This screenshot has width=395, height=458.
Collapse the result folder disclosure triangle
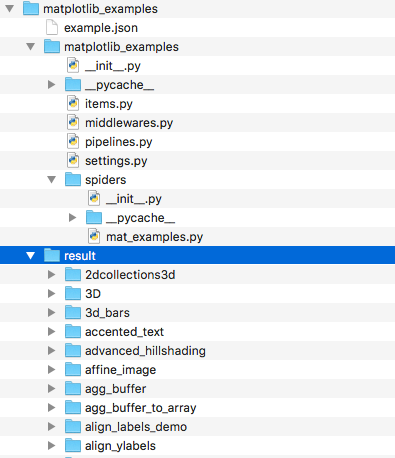click(x=31, y=256)
